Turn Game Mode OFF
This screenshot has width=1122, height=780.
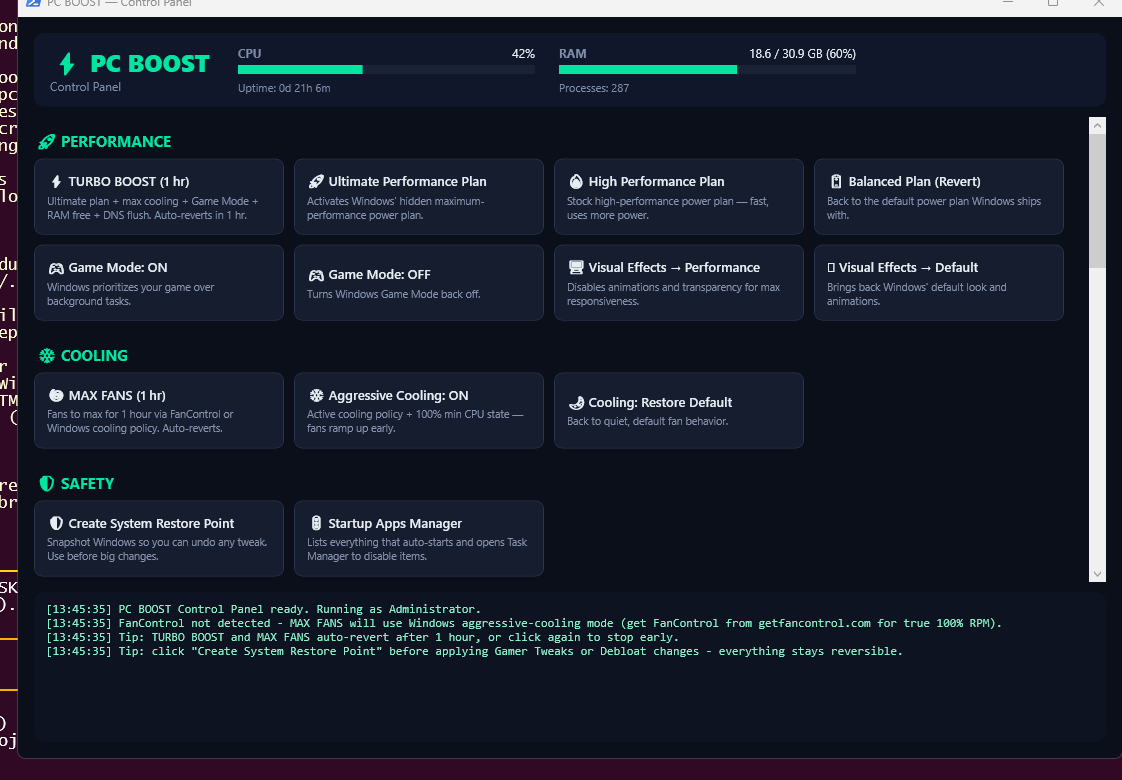click(419, 283)
